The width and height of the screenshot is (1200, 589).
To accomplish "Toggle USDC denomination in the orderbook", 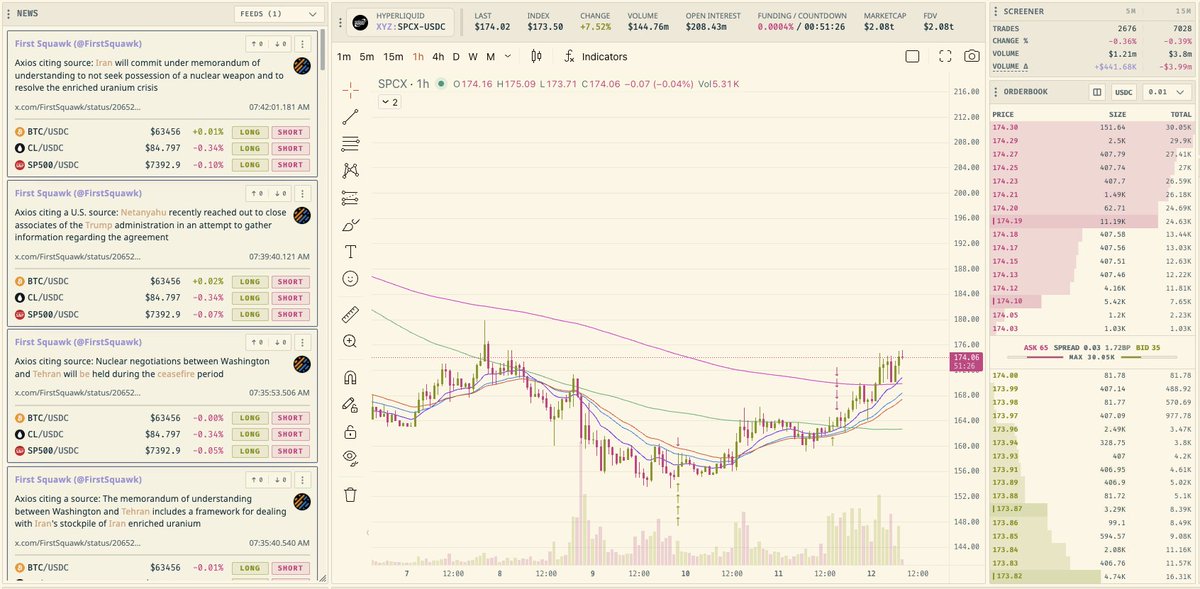I will click(x=1124, y=92).
